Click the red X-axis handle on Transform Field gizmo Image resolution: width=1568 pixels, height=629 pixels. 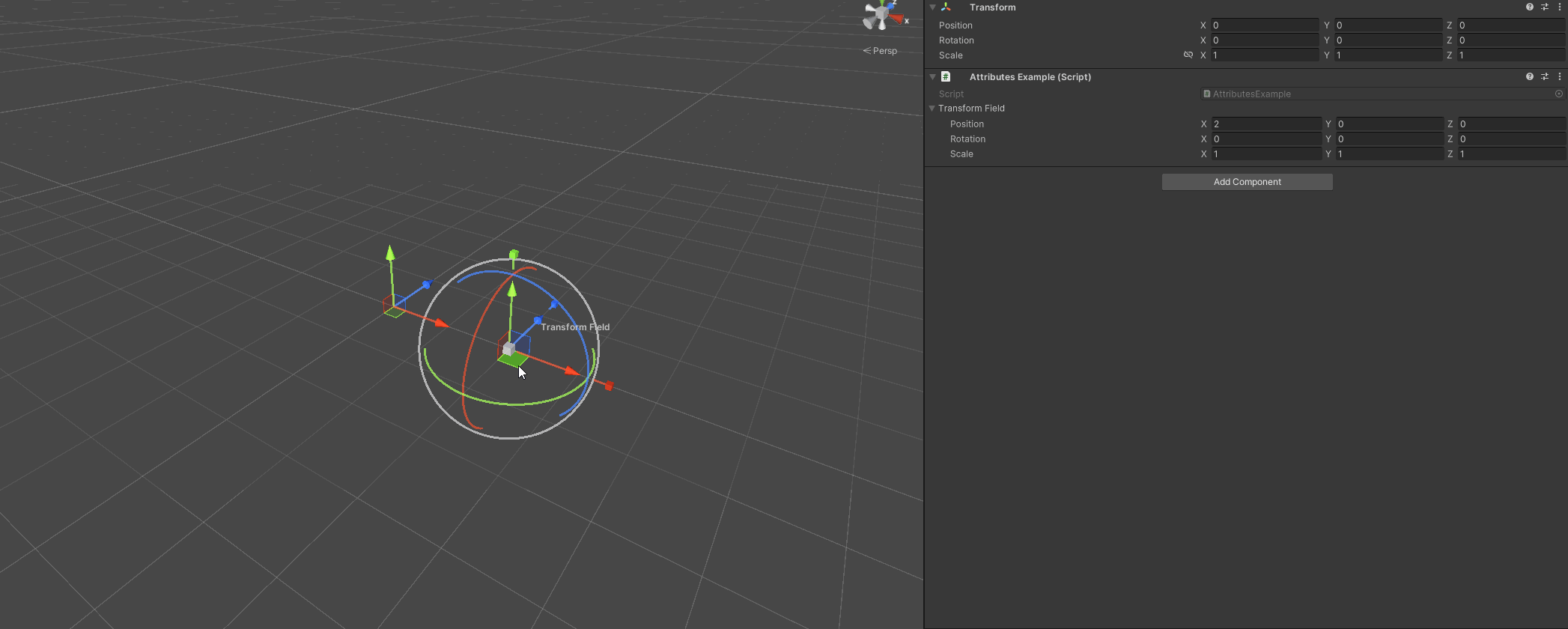(x=573, y=371)
